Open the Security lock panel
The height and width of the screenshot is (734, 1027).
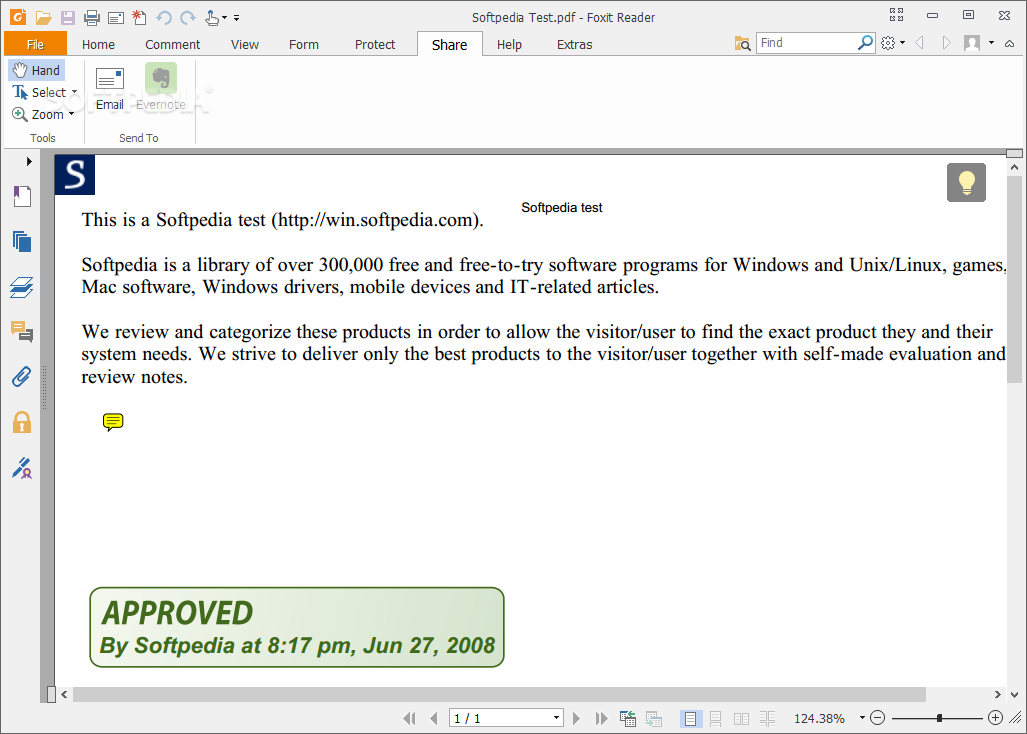[x=22, y=422]
